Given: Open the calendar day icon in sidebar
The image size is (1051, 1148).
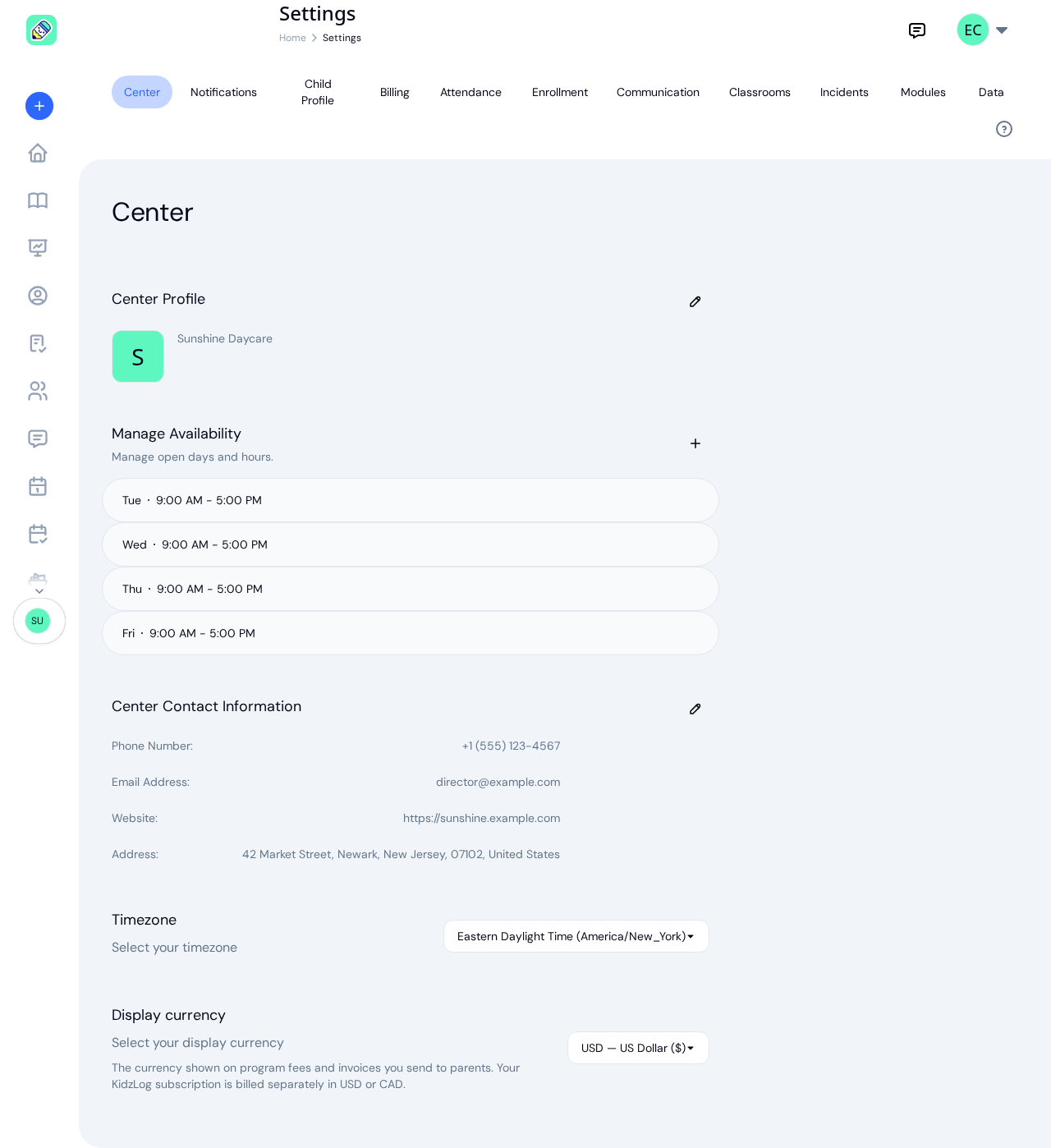Looking at the screenshot, I should 38,486.
